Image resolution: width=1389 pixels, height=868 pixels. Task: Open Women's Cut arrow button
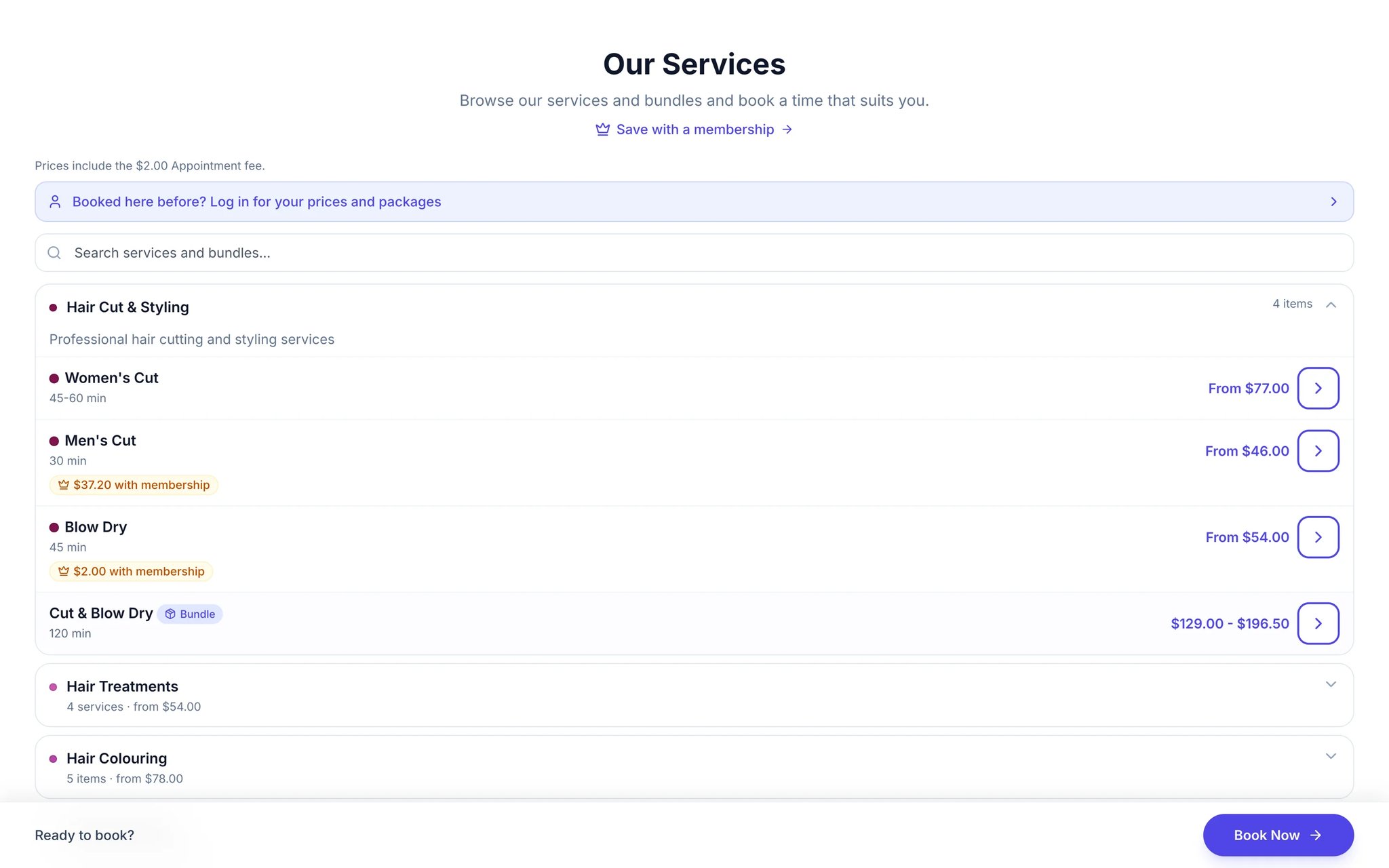point(1318,388)
